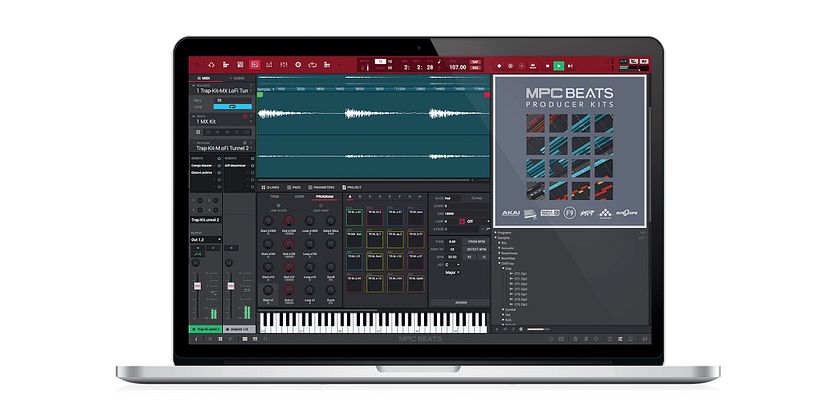
Task: Select CT1 Clp1 sample in browser
Action: coord(521,274)
